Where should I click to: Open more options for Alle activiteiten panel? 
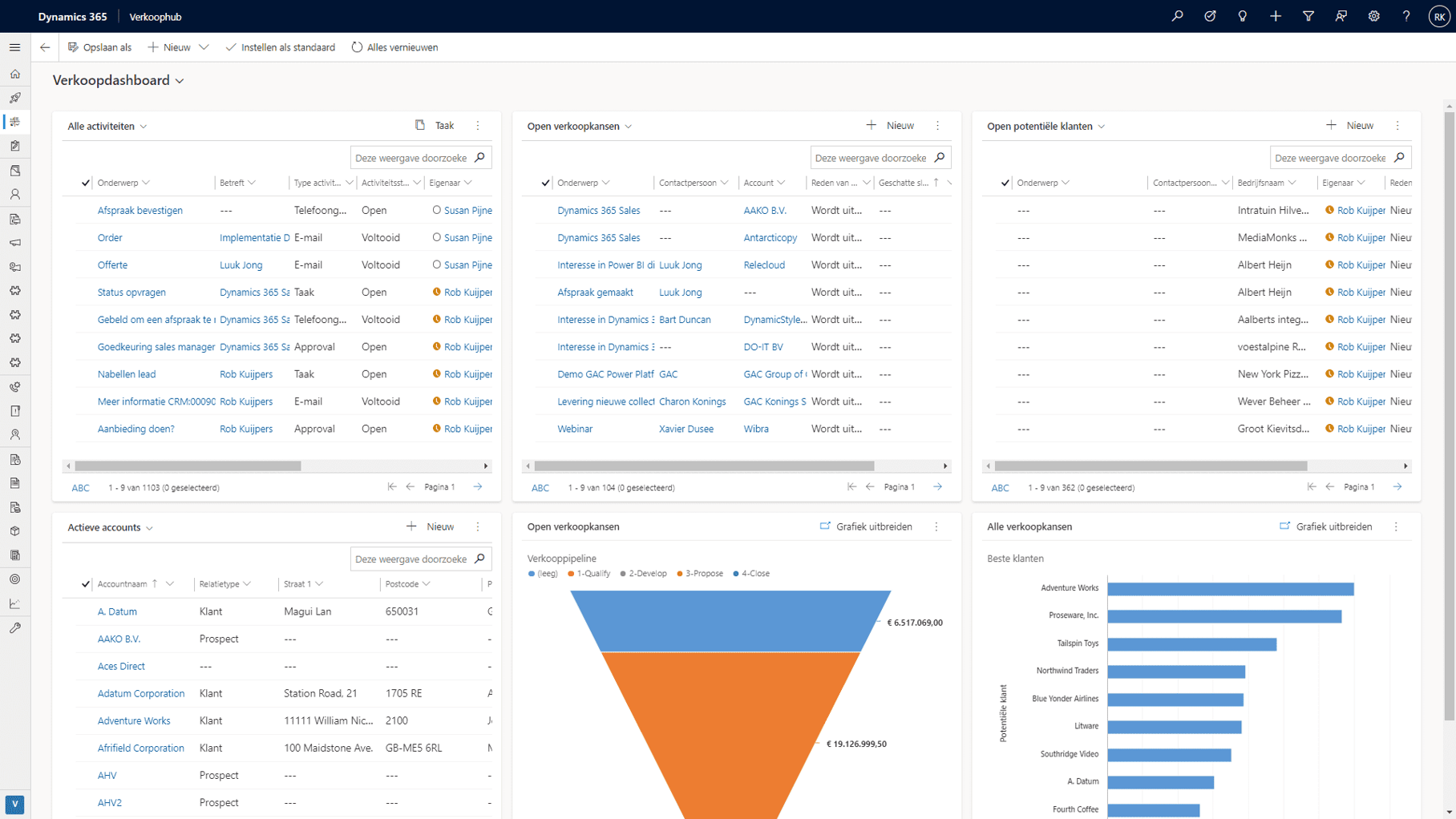(478, 126)
